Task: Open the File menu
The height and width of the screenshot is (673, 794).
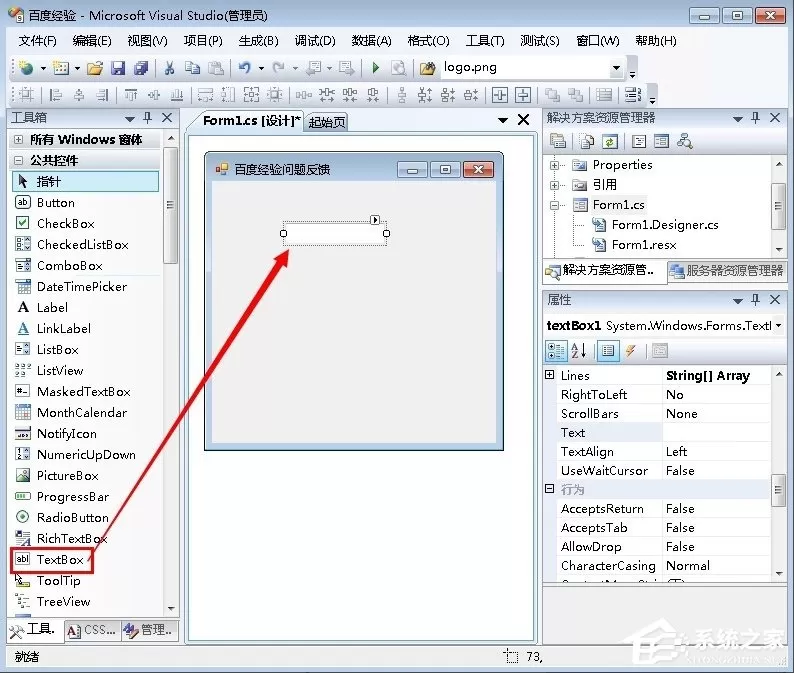Action: (x=37, y=41)
